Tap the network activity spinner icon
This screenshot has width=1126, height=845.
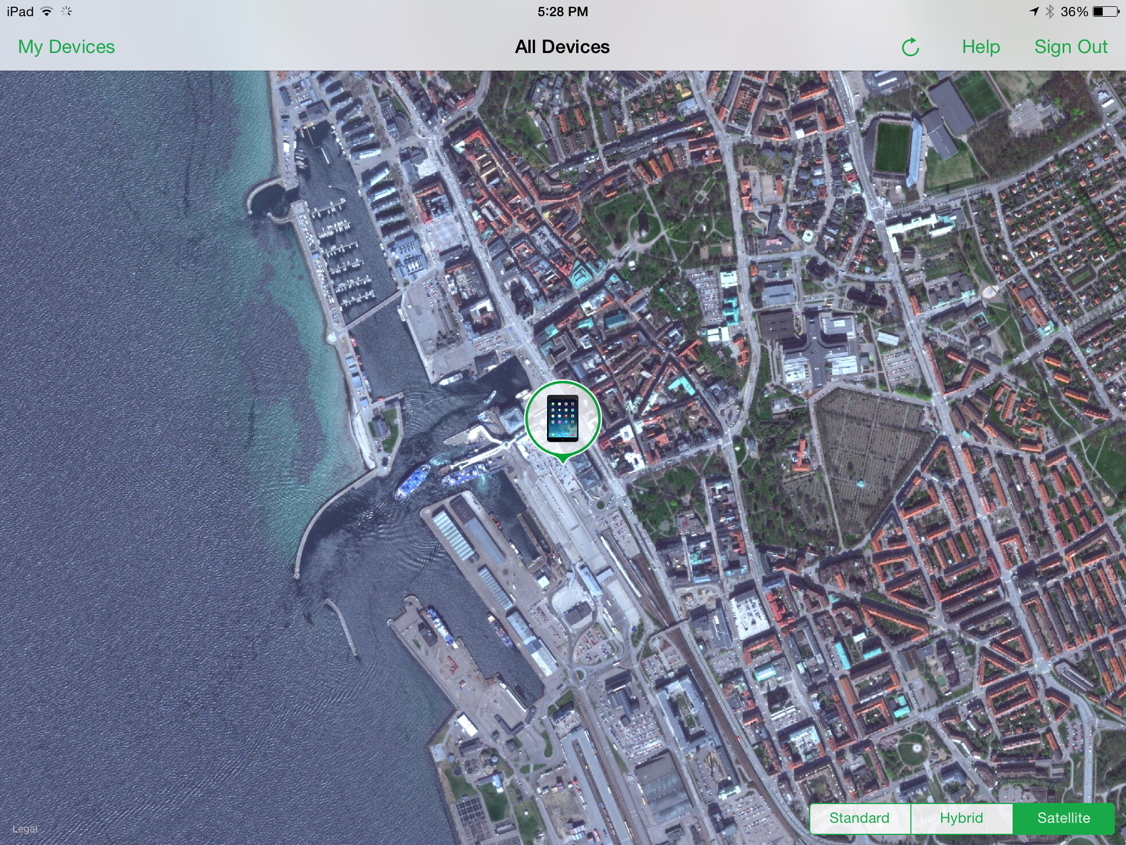pos(66,11)
